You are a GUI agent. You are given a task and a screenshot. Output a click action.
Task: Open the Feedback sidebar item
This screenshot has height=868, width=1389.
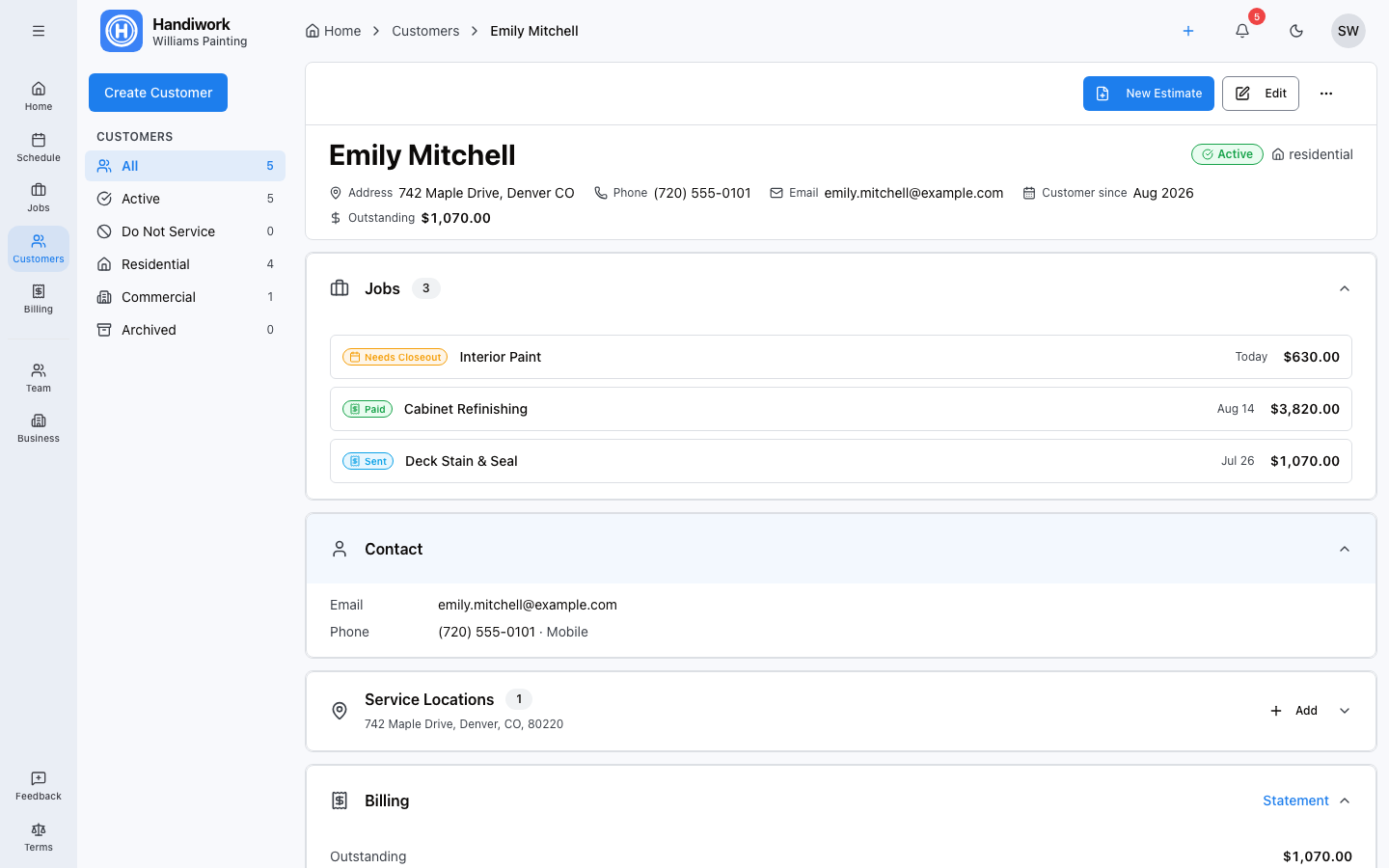(x=39, y=786)
